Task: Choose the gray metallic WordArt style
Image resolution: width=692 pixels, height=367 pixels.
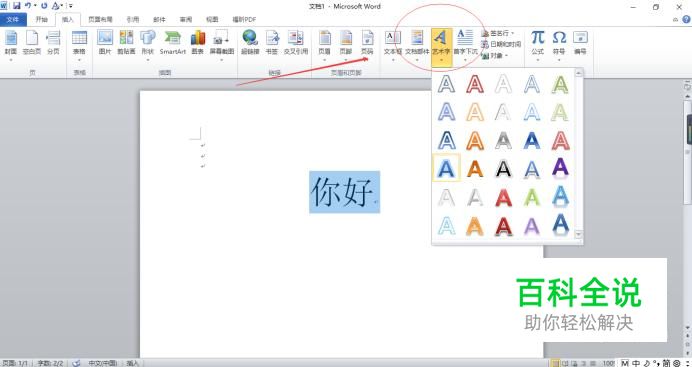Action: 503,140
